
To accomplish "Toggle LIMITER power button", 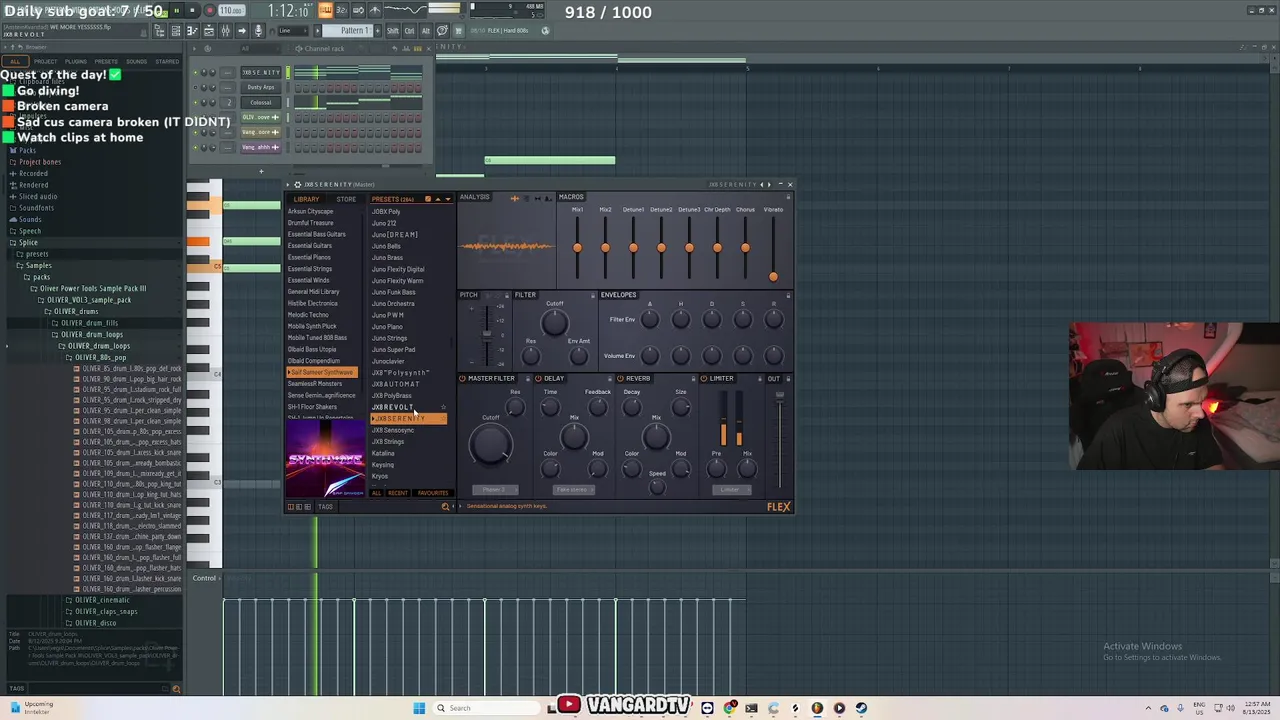I will [704, 379].
